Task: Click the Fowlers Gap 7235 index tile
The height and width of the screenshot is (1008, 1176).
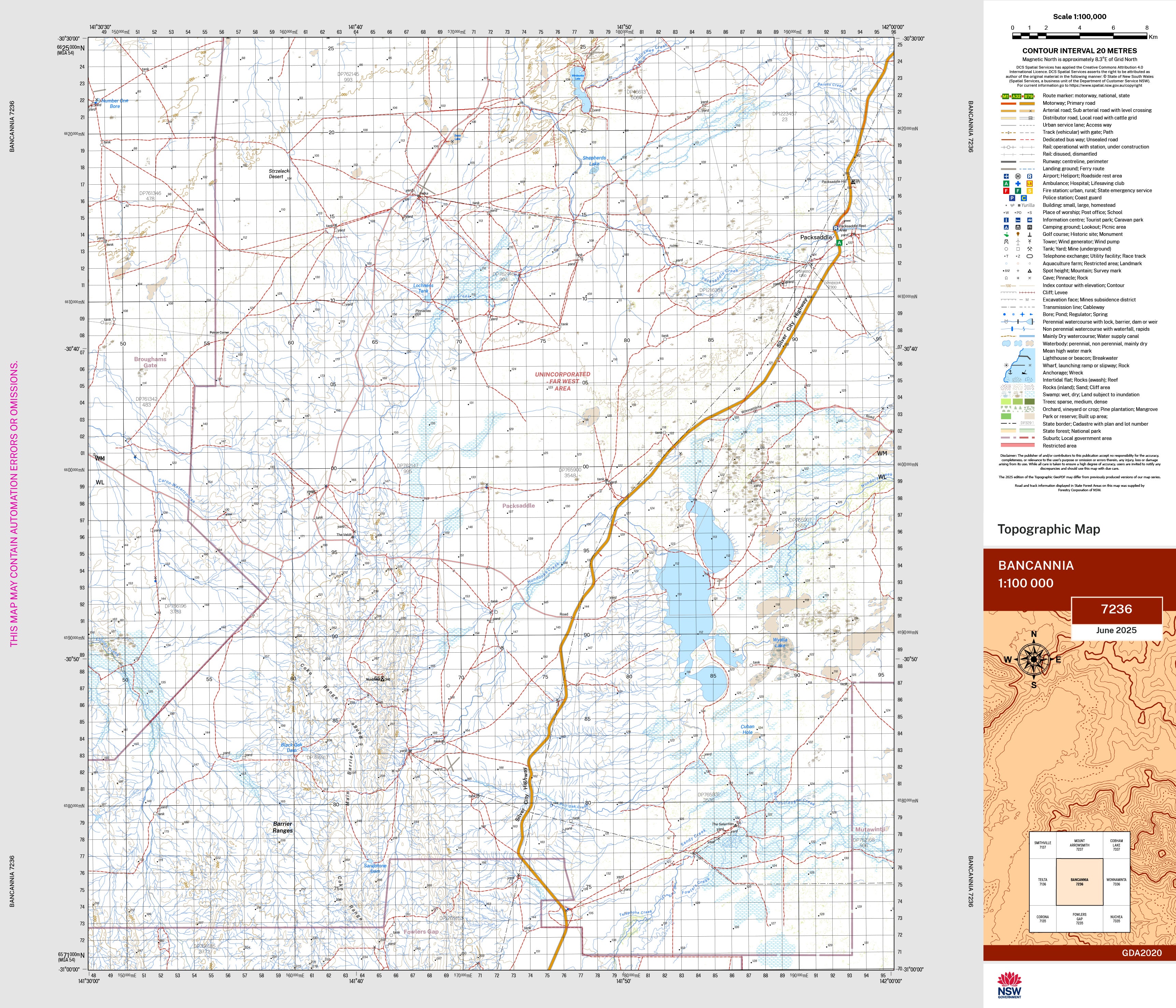Action: (1079, 919)
